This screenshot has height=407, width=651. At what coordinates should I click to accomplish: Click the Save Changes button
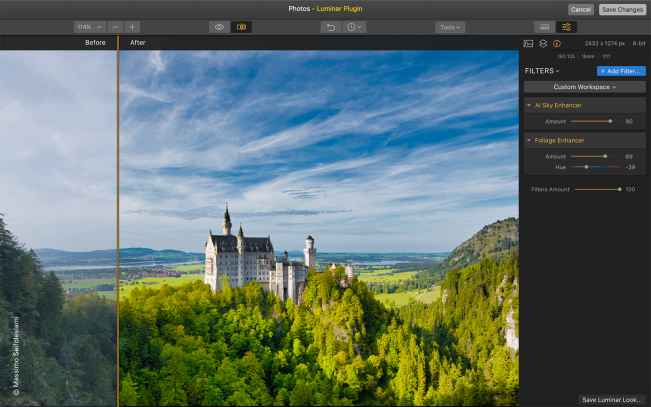click(x=622, y=9)
